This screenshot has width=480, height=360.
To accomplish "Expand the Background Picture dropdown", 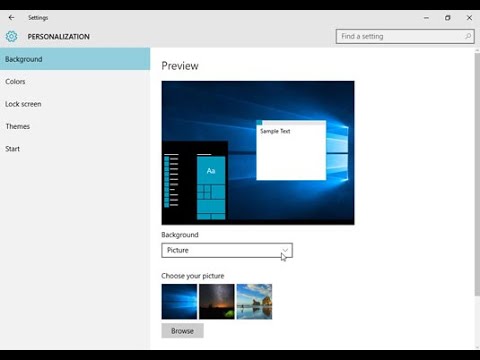I will tap(227, 250).
